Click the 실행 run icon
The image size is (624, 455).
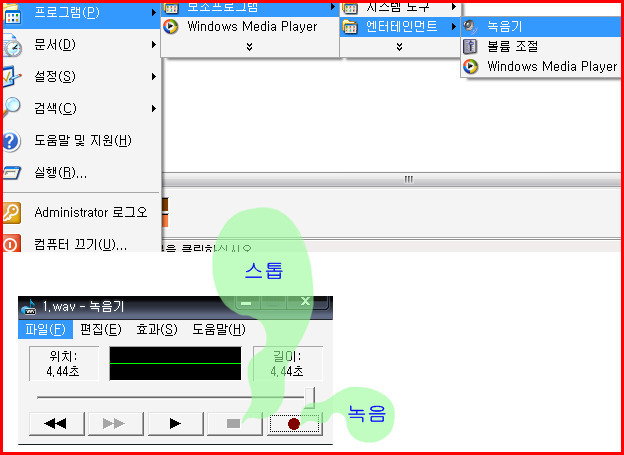point(11,173)
